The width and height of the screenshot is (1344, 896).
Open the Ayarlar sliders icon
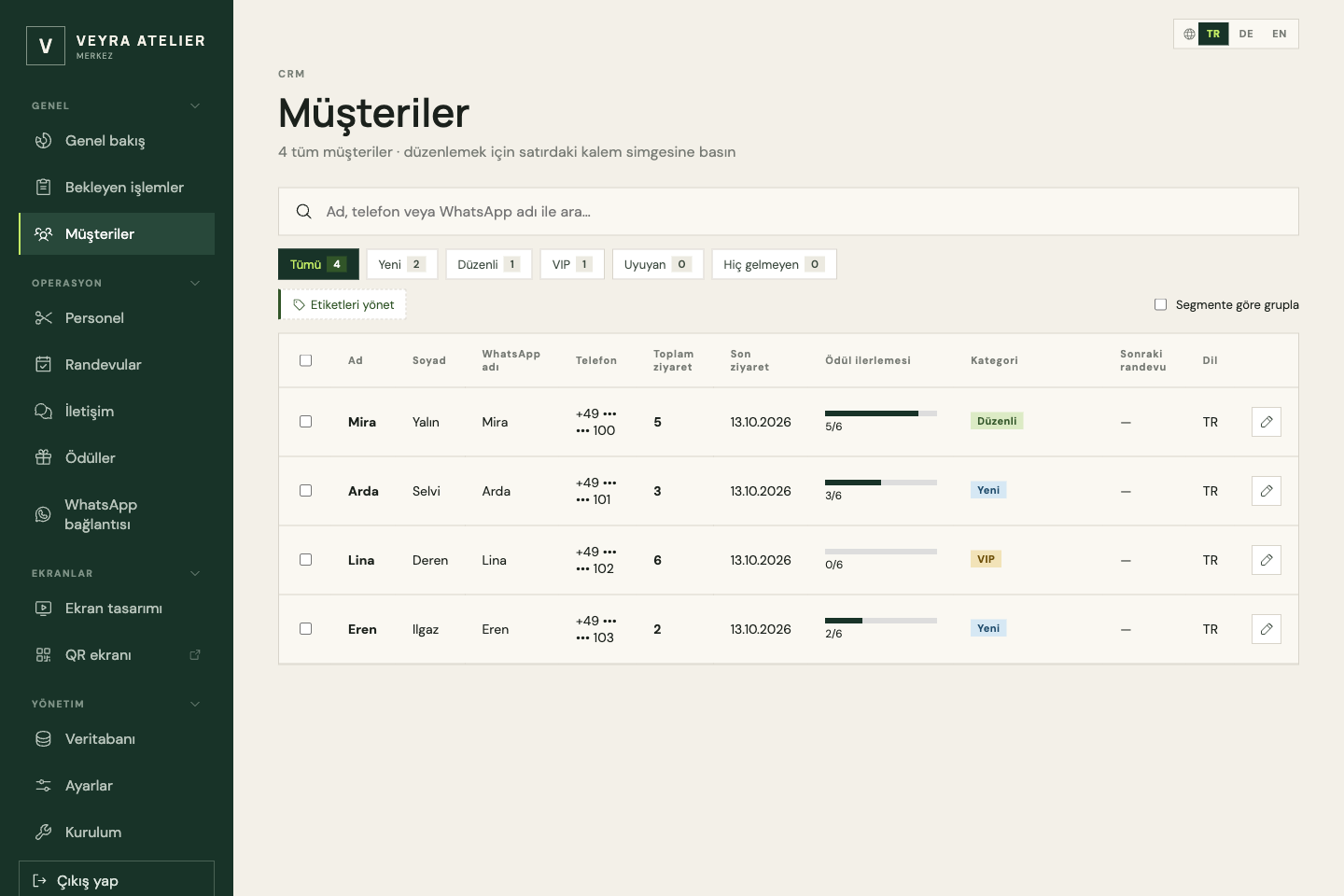(43, 786)
